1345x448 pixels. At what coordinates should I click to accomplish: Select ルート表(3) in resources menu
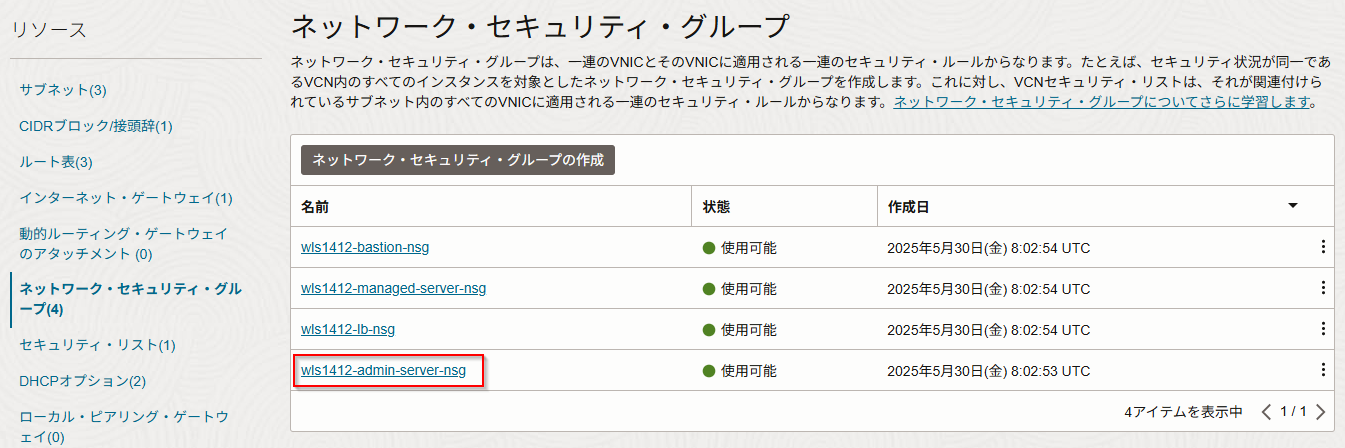pos(56,162)
